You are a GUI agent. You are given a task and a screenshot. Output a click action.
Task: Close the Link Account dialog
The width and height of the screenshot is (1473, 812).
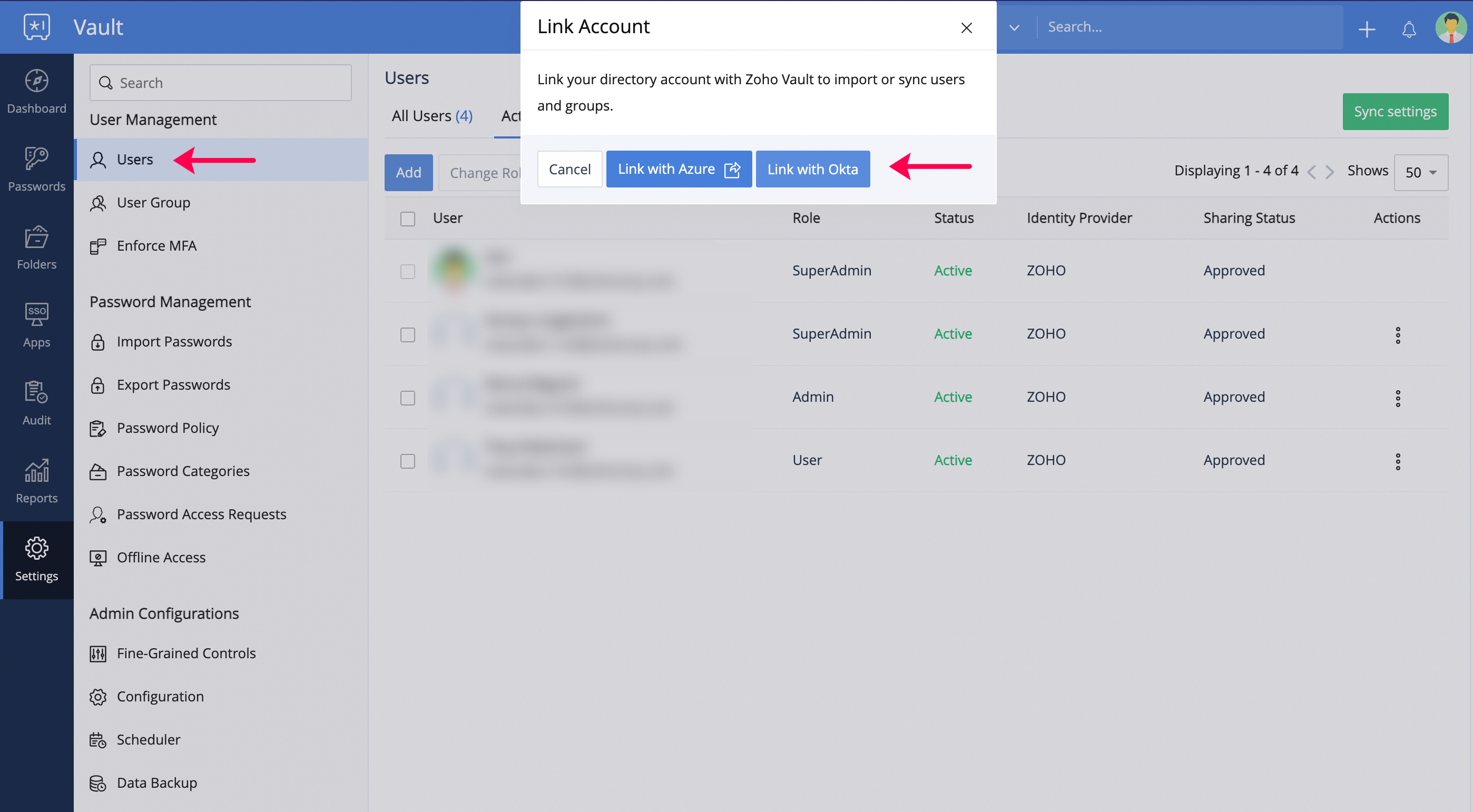pyautogui.click(x=966, y=27)
